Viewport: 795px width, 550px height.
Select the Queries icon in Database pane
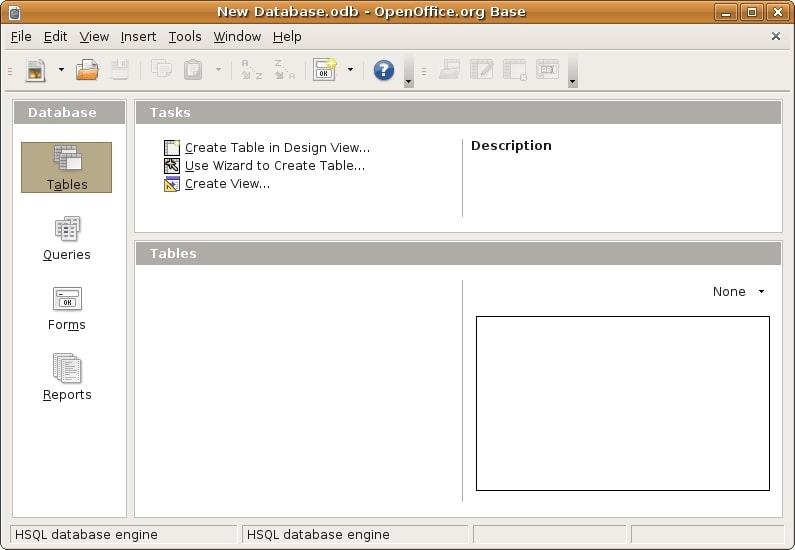coord(67,238)
